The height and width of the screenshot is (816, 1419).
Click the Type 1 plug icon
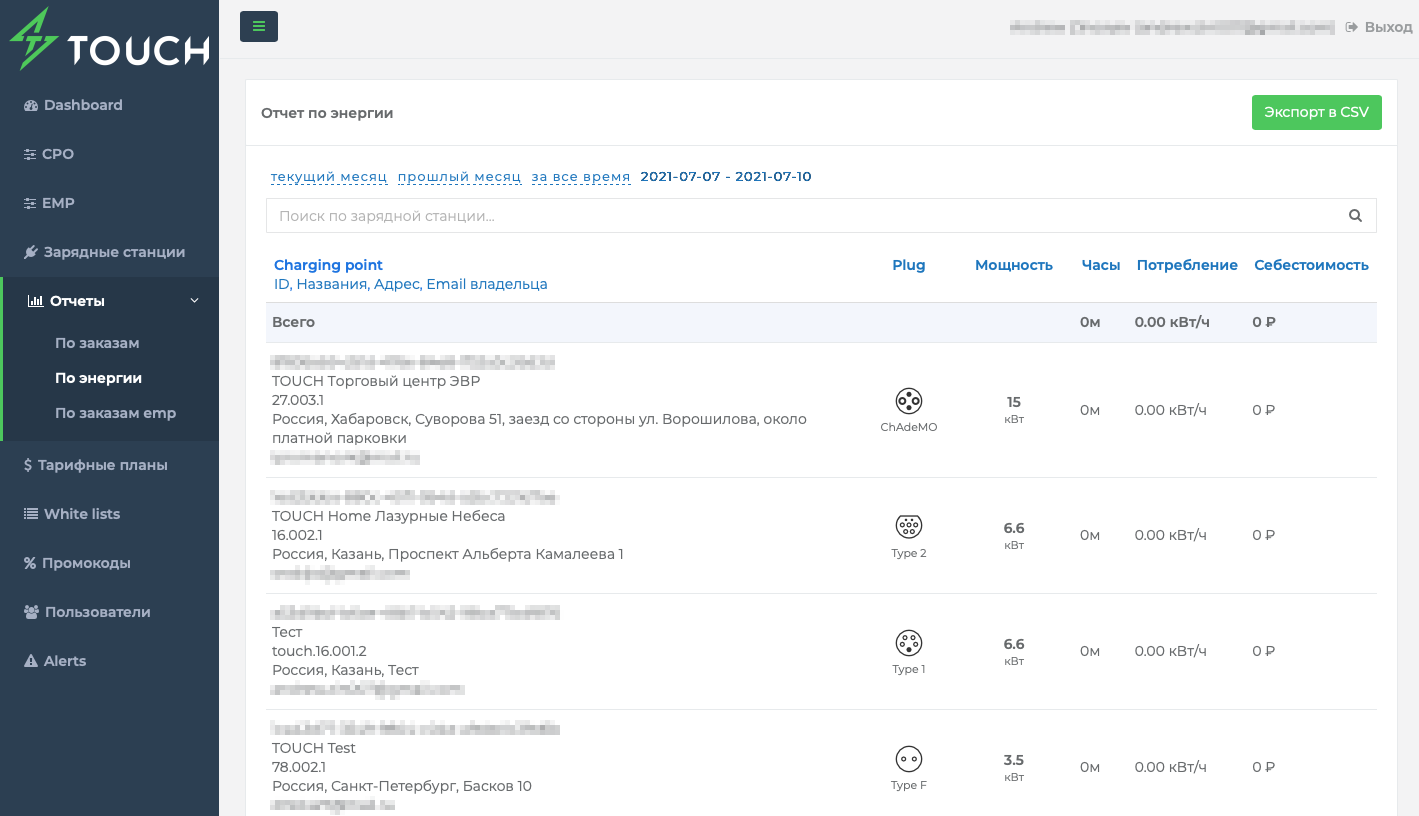pos(909,643)
